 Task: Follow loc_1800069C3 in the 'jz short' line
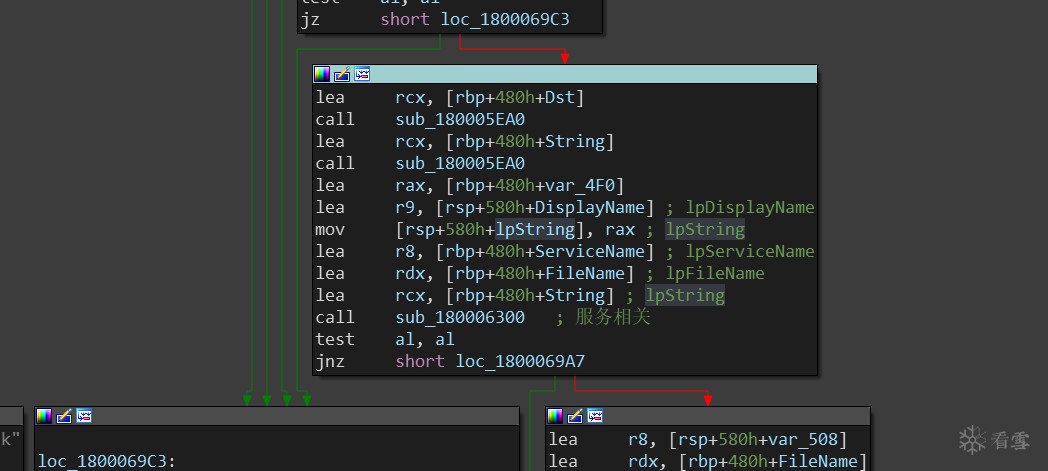(505, 19)
